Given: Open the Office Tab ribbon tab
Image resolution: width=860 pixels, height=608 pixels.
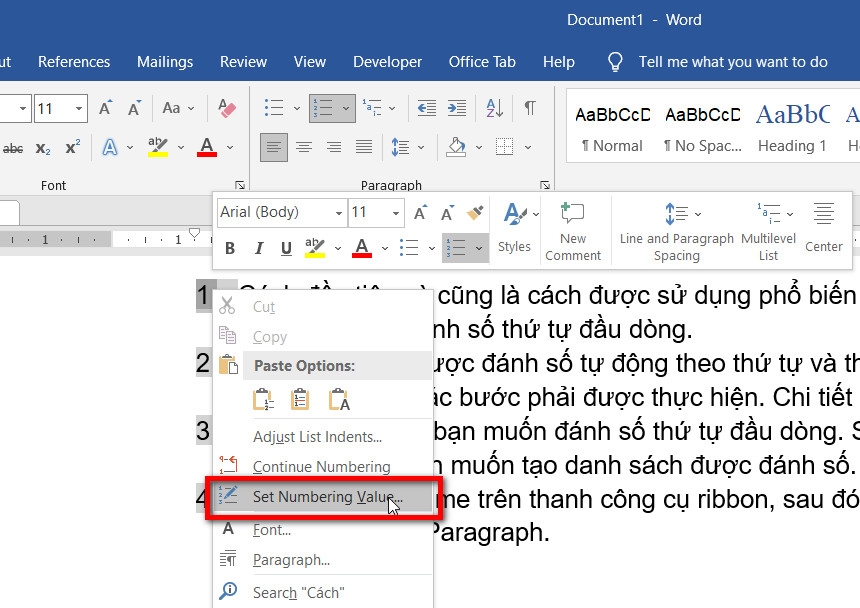Looking at the screenshot, I should tap(482, 62).
